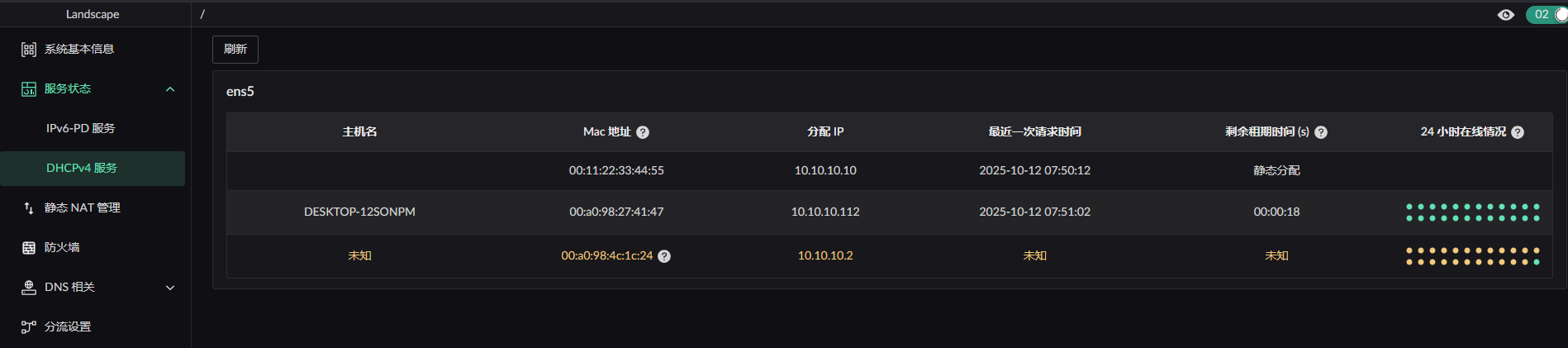Click the 10.10.10.2 IP address cell
The width and height of the screenshot is (1568, 348).
tap(825, 256)
